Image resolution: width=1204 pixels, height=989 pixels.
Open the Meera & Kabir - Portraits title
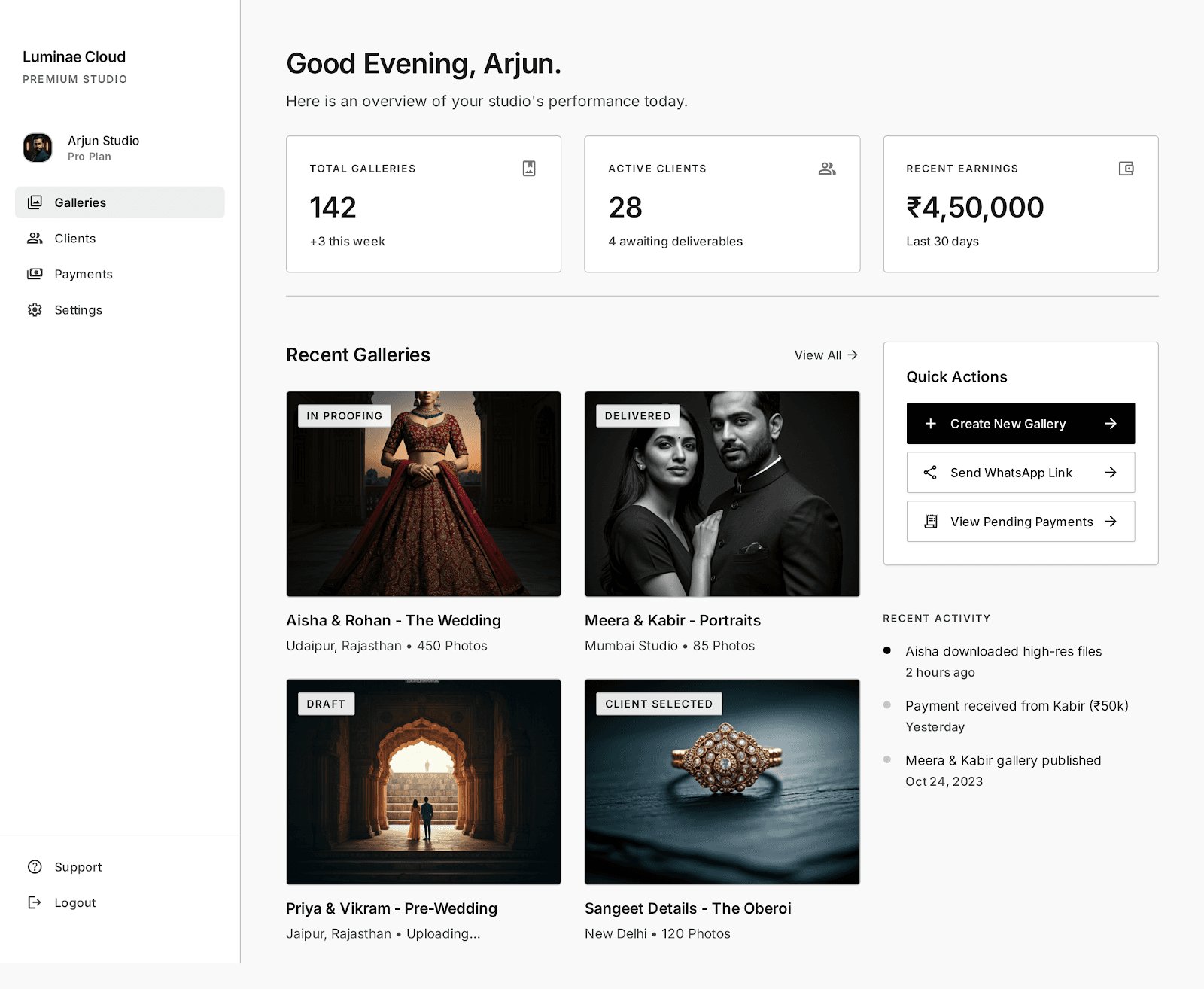click(673, 620)
